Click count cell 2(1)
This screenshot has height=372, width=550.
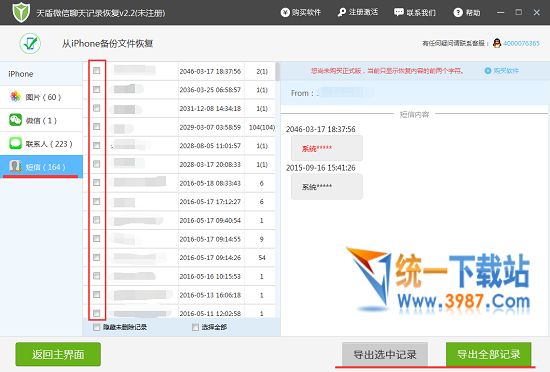point(262,71)
